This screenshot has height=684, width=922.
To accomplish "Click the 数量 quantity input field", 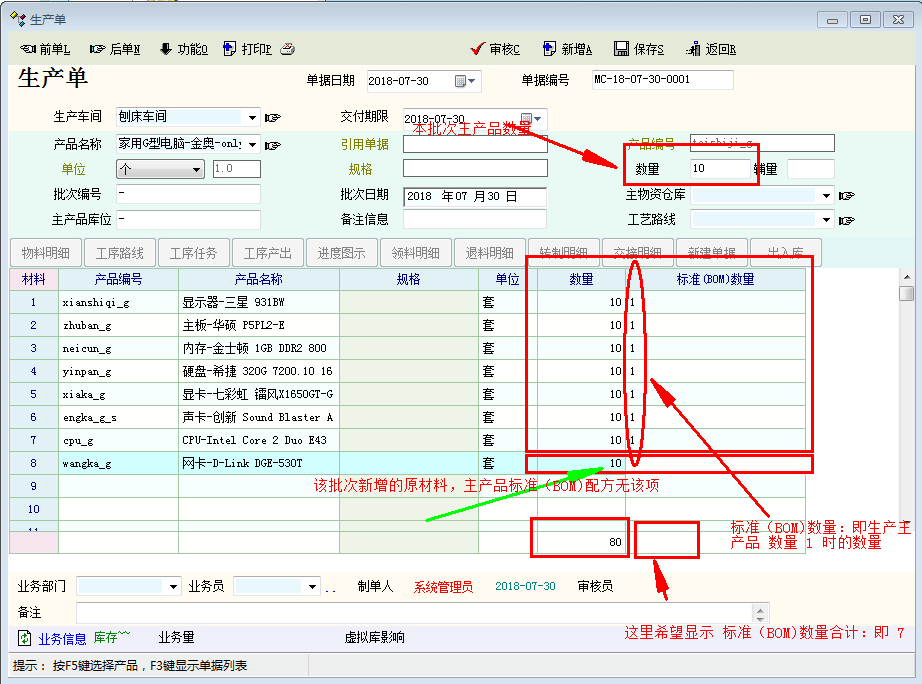I will tap(718, 168).
